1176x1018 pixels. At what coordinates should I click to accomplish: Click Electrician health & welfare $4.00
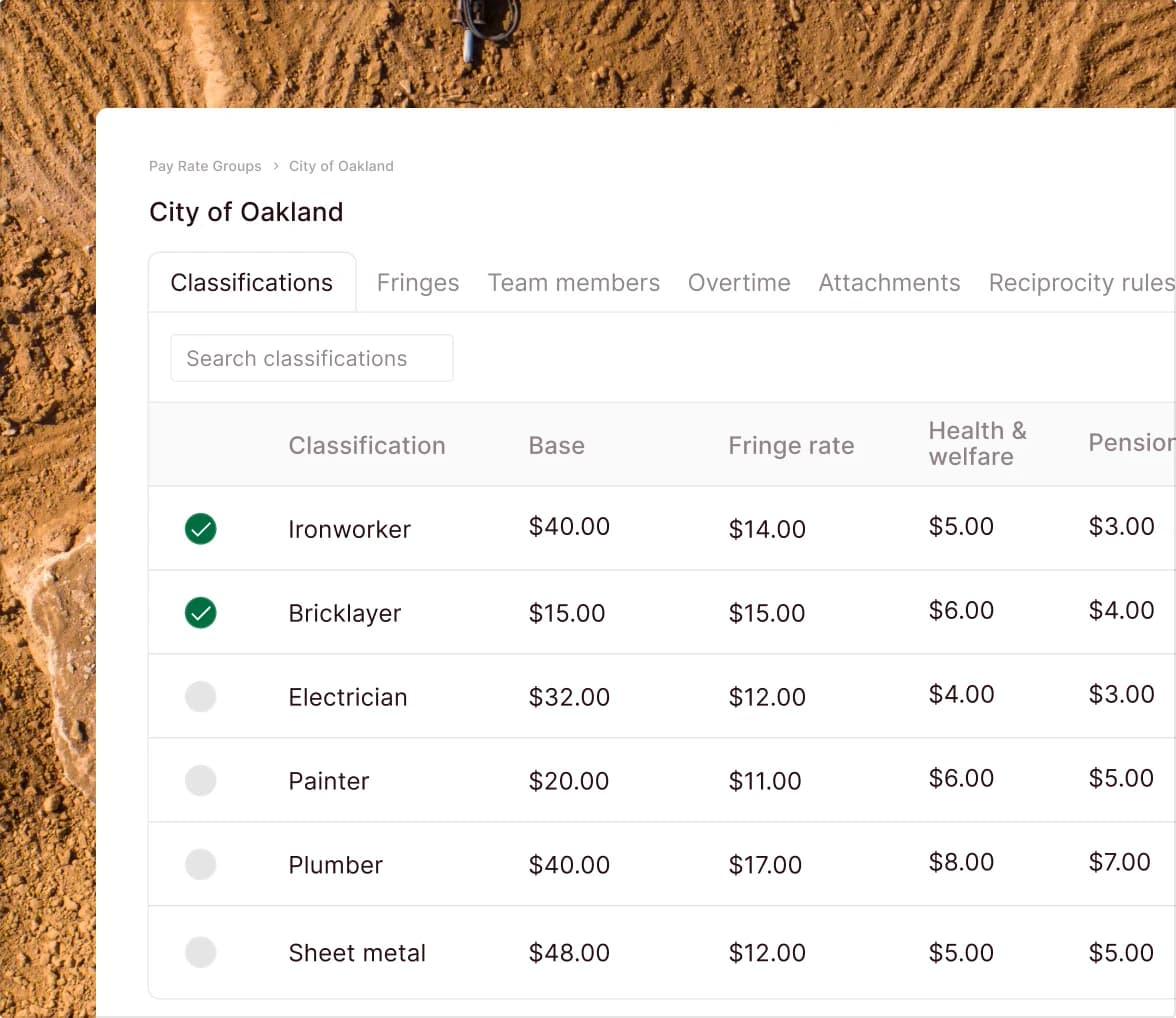pos(962,695)
